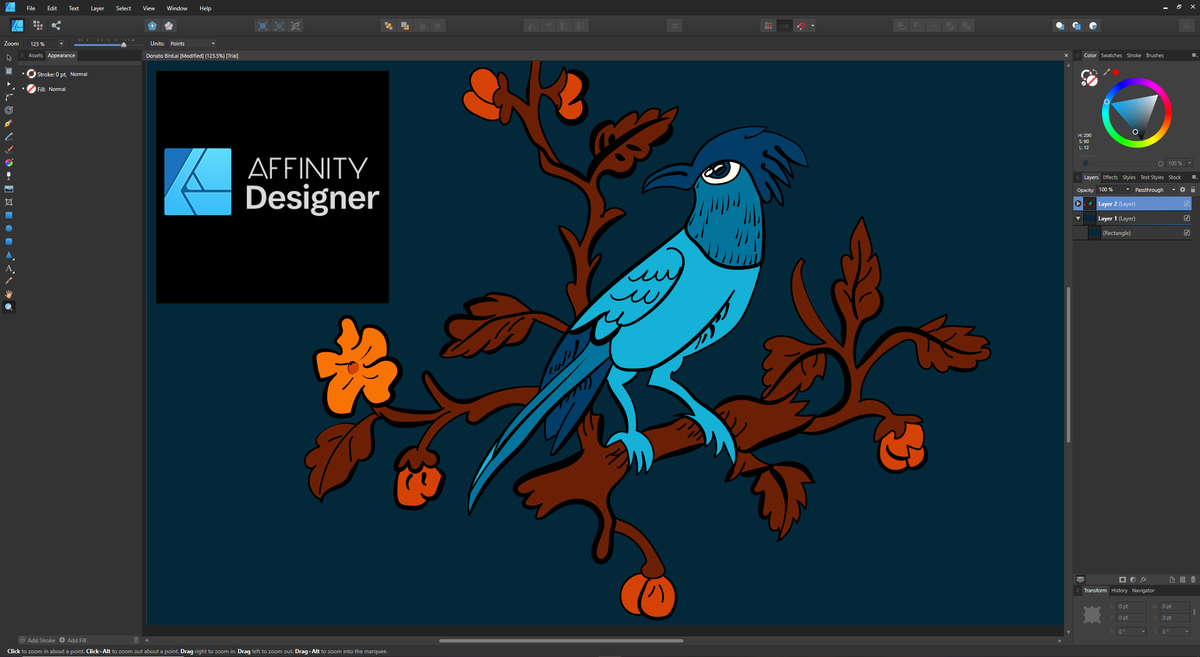Pick the Rectangle shape tool
The height and width of the screenshot is (657, 1200).
tap(9, 216)
